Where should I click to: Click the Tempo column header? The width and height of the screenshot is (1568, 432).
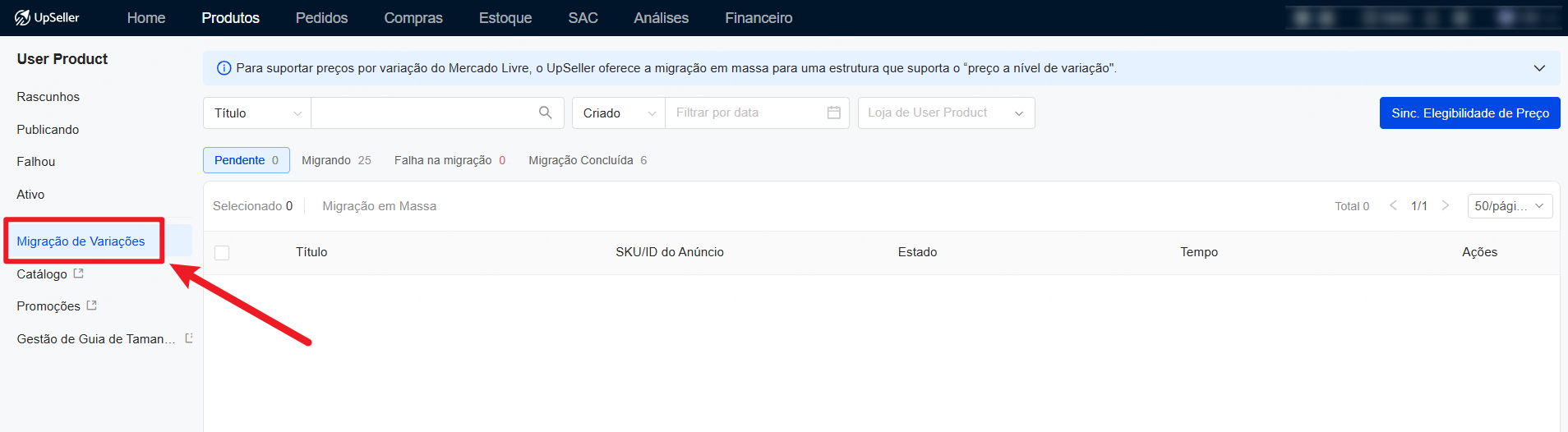pos(1199,252)
